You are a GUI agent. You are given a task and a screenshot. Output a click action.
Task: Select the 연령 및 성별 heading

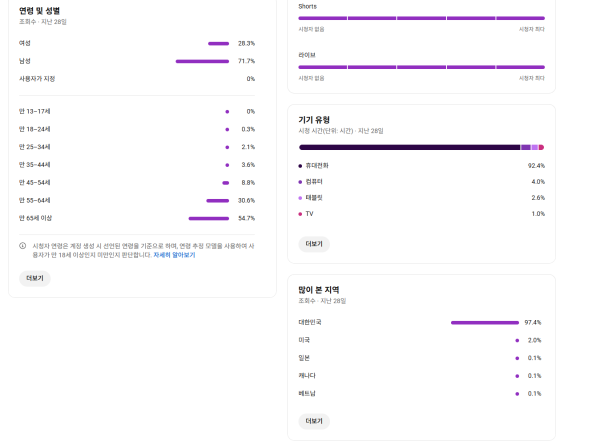pyautogui.click(x=39, y=11)
